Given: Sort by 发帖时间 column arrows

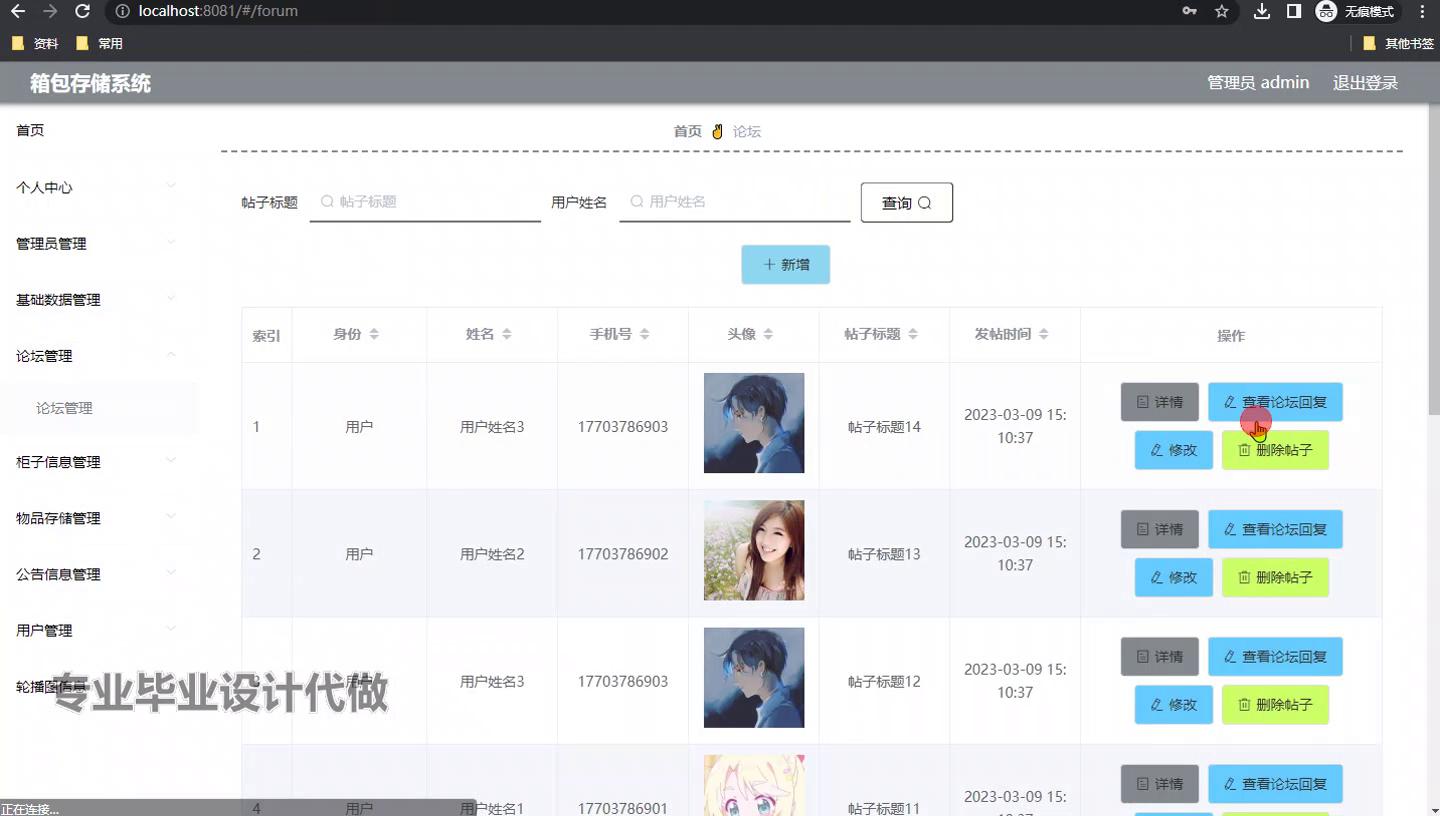Looking at the screenshot, I should [1043, 334].
